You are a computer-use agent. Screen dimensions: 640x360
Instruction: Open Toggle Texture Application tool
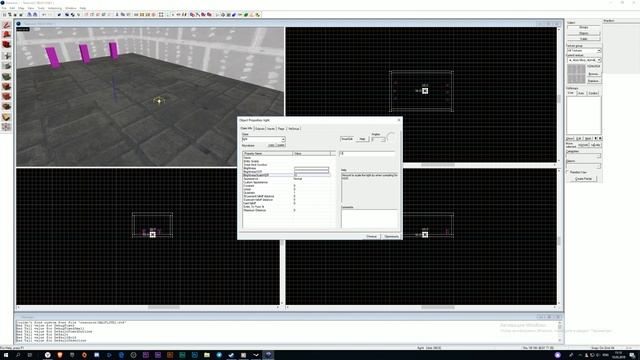click(6, 76)
